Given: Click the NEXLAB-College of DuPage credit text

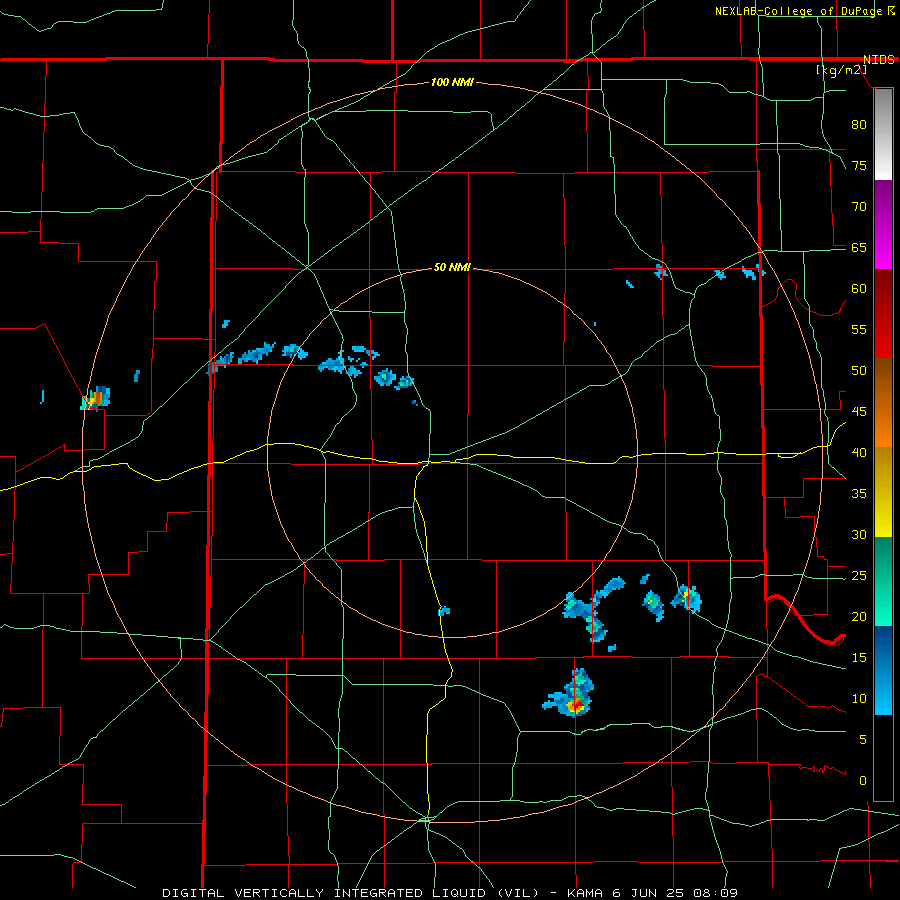Looking at the screenshot, I should click(797, 11).
